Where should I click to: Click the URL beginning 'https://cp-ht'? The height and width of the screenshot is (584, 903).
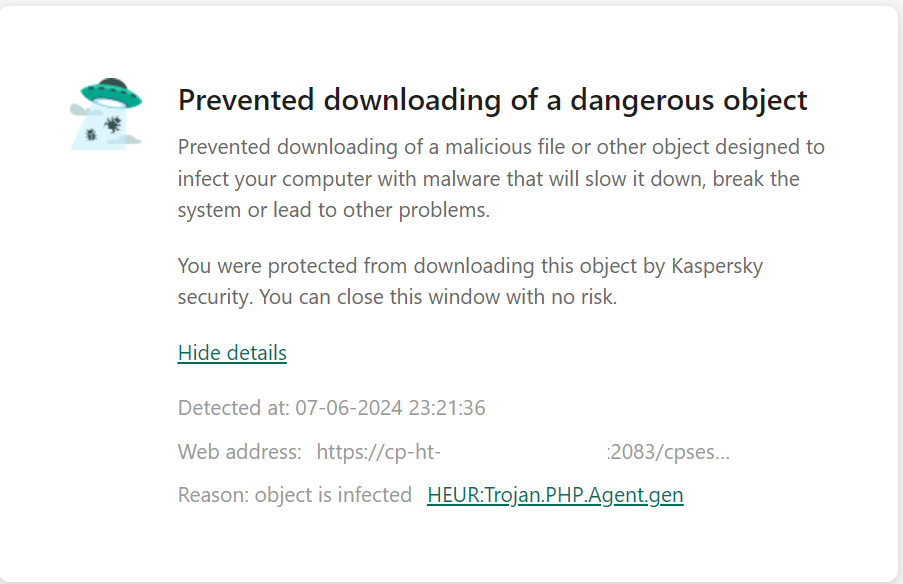point(376,451)
